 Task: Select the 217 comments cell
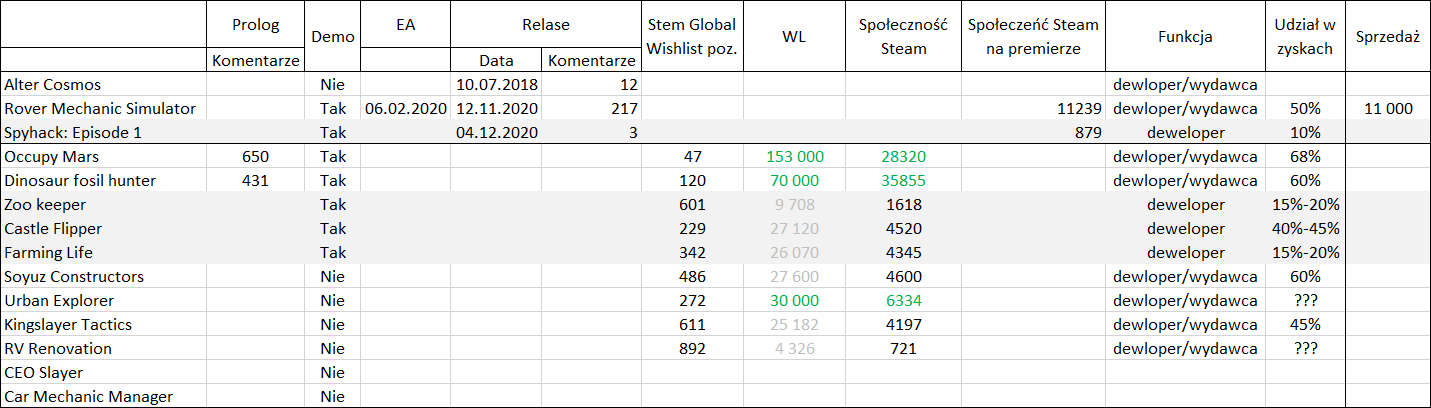click(x=624, y=109)
